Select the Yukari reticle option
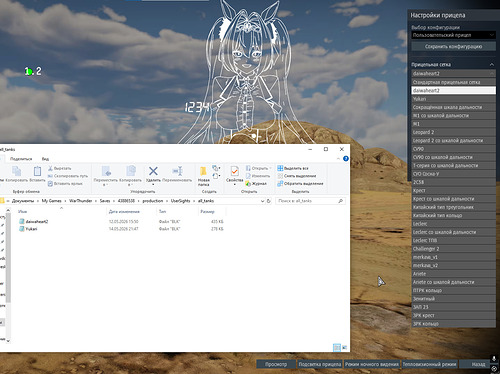 click(x=453, y=99)
